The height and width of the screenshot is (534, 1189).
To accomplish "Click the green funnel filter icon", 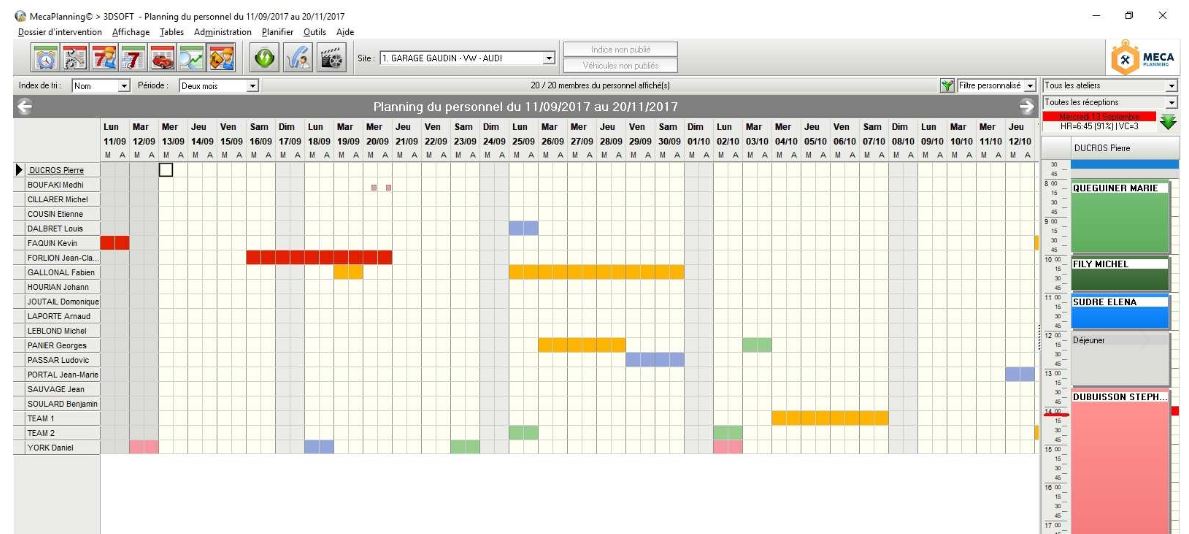I will [x=946, y=87].
